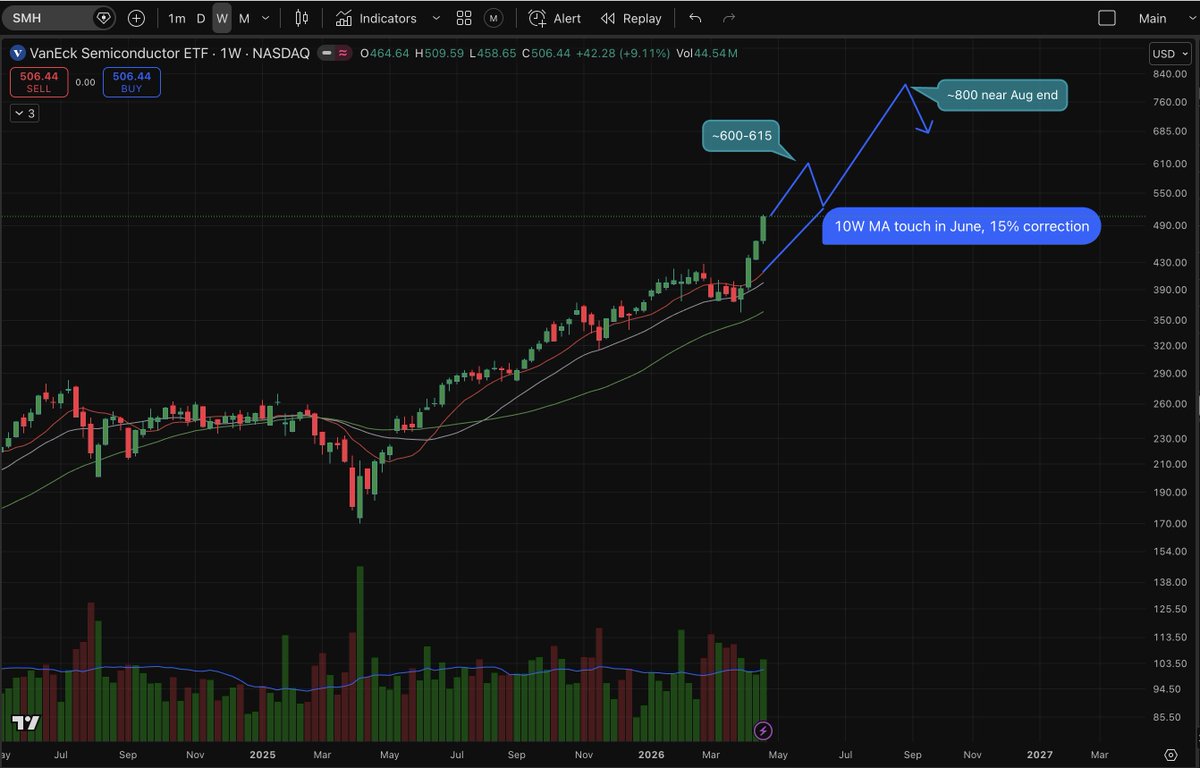The image size is (1200, 768).
Task: Expand the timeframe interval dropdown arrow
Action: click(x=267, y=18)
